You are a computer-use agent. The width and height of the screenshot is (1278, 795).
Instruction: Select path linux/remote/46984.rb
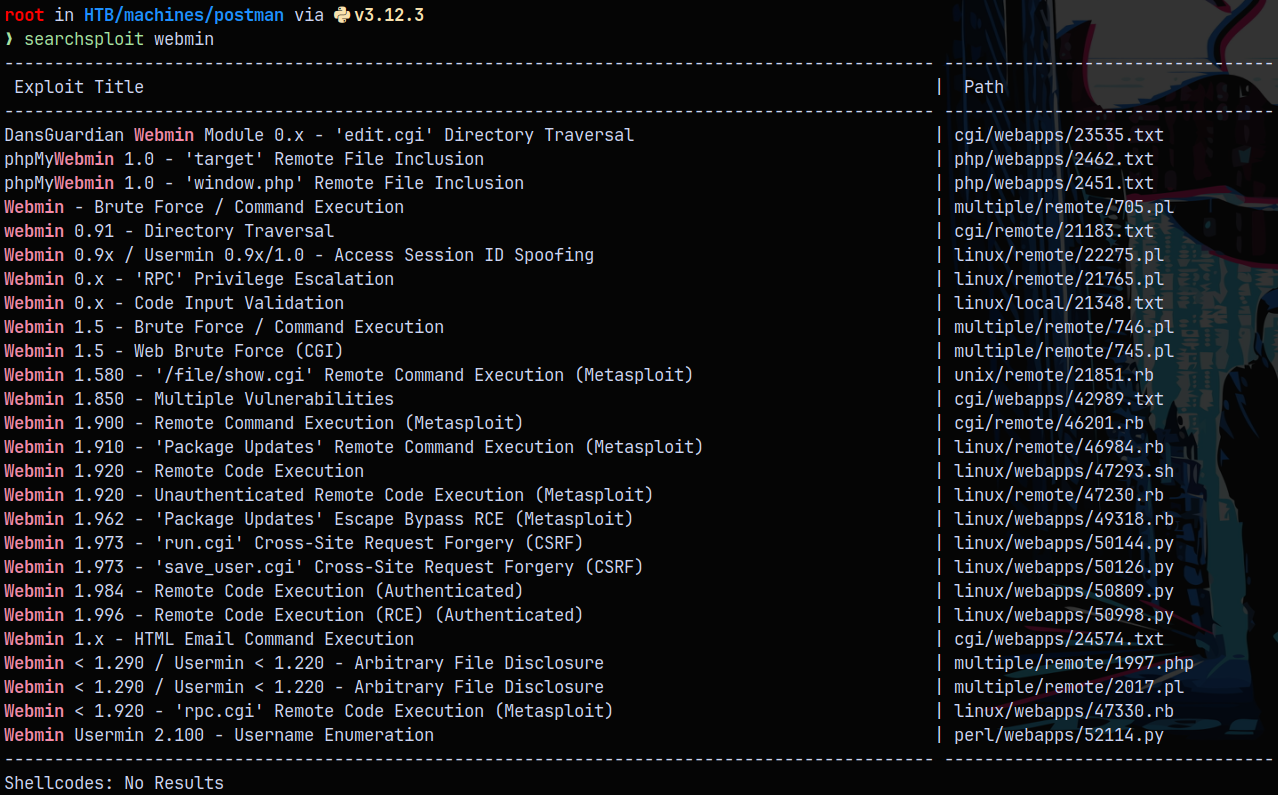[1059, 447]
